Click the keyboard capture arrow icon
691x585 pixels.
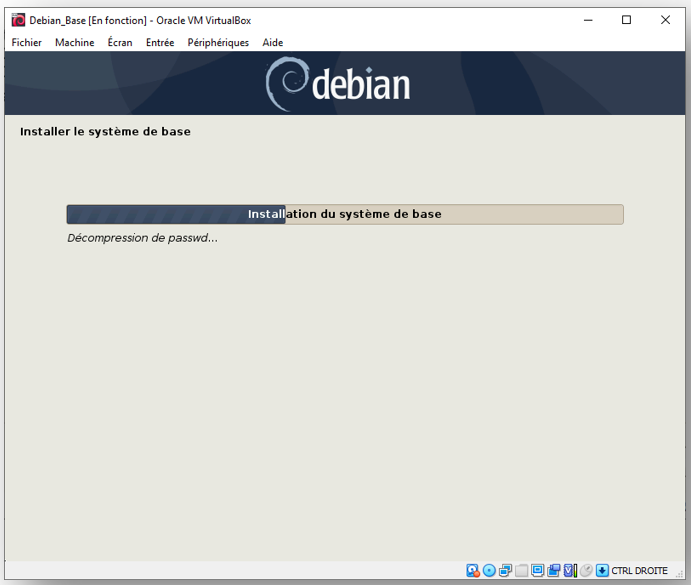(x=602, y=570)
